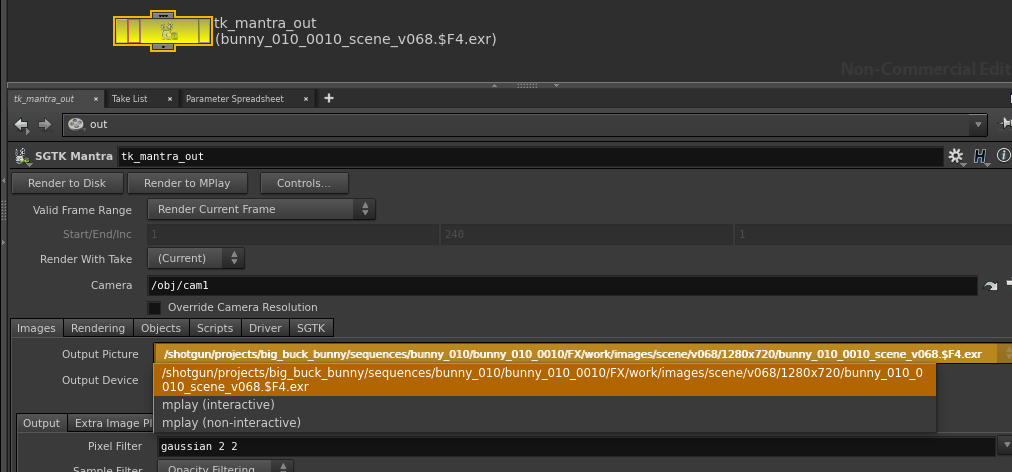This screenshot has width=1012, height=472.
Task: Enable Override Camera Resolution checkbox
Action: [155, 307]
